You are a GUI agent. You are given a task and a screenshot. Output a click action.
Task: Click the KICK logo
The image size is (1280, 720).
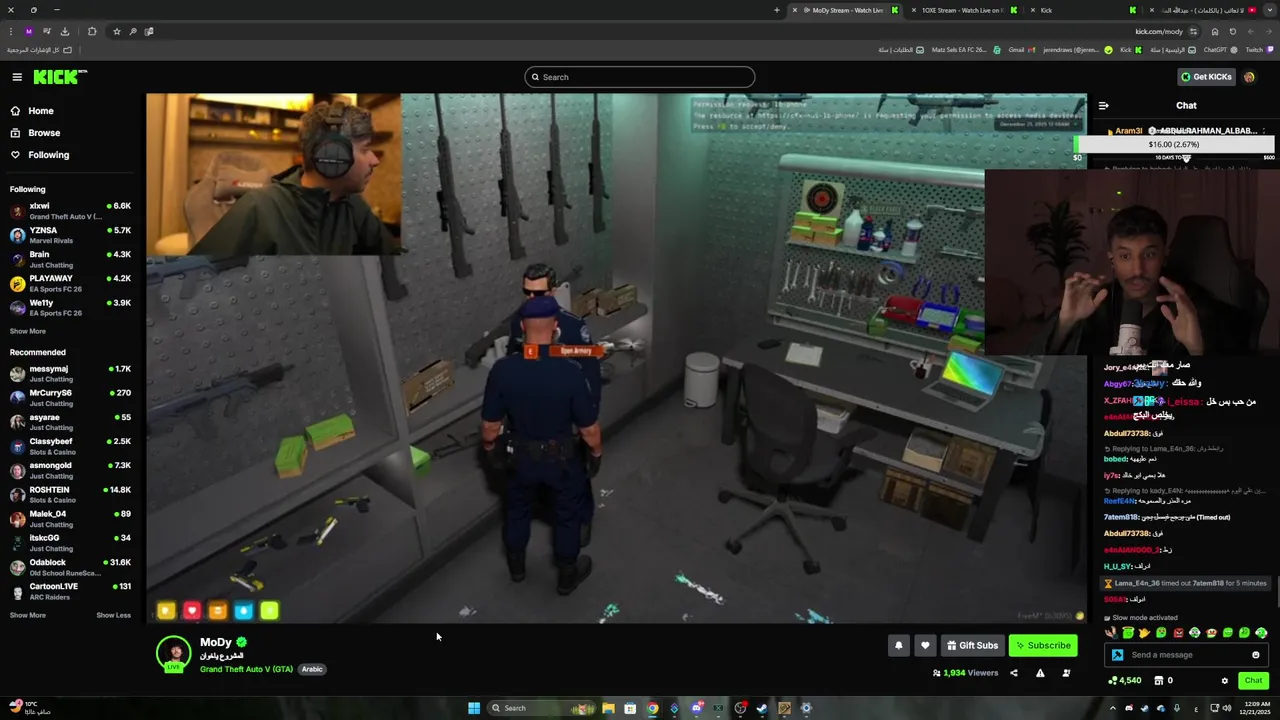coord(60,77)
